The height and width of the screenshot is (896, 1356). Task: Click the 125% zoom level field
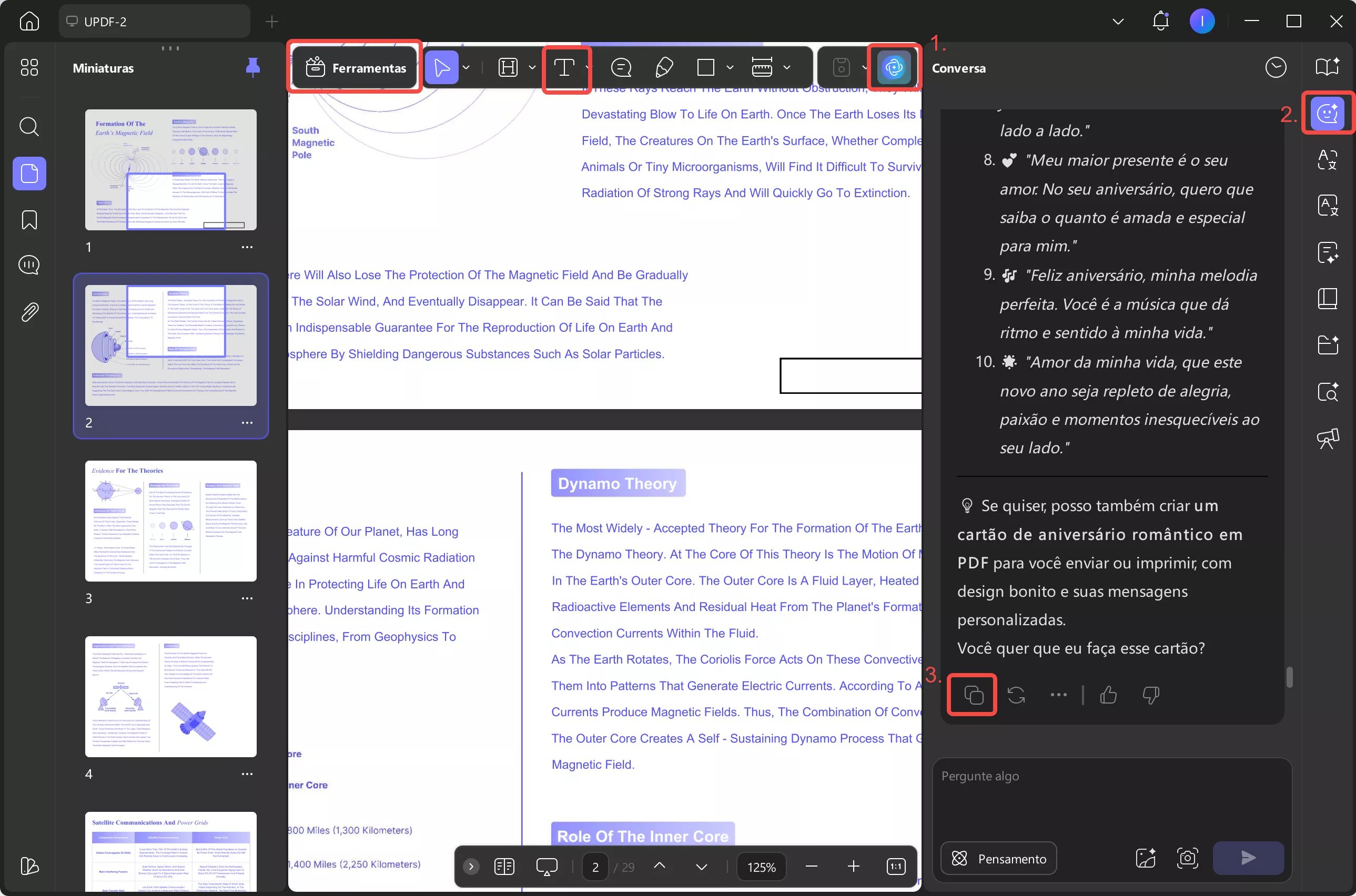click(x=761, y=867)
